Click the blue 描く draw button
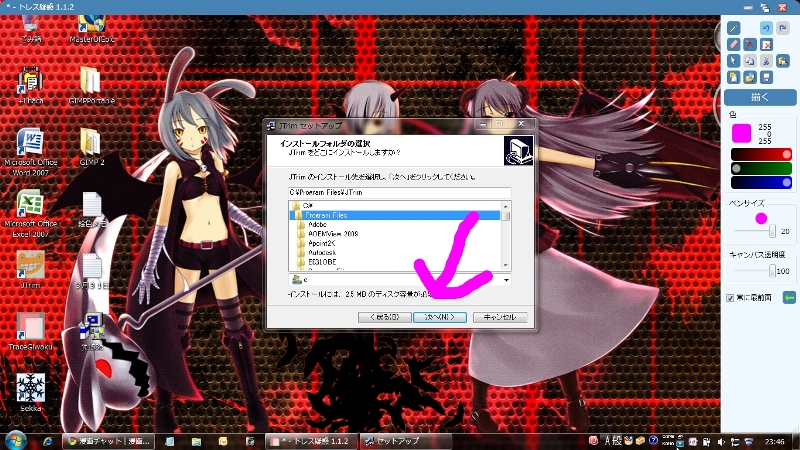 coord(760,97)
